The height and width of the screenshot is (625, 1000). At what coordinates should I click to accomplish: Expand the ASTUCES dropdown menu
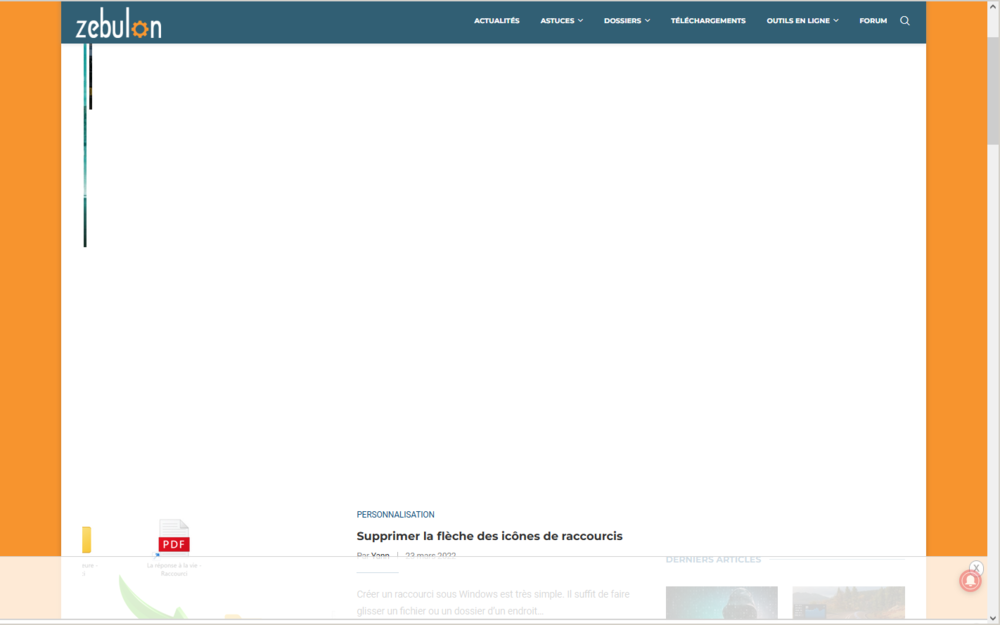[x=561, y=20]
